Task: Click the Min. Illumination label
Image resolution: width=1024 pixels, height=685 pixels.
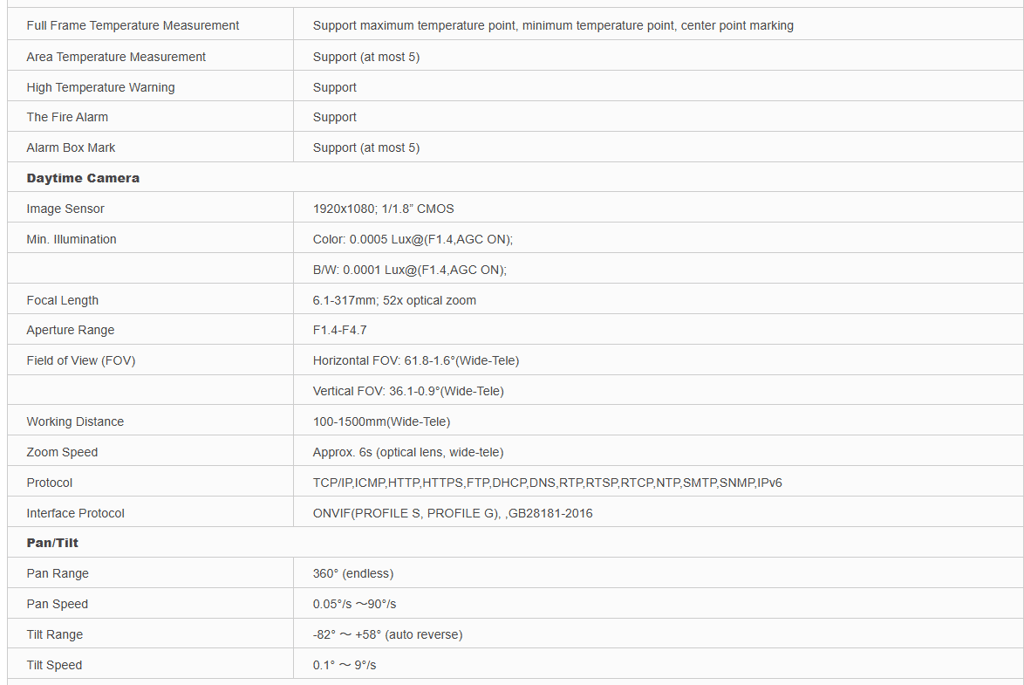Action: click(71, 239)
